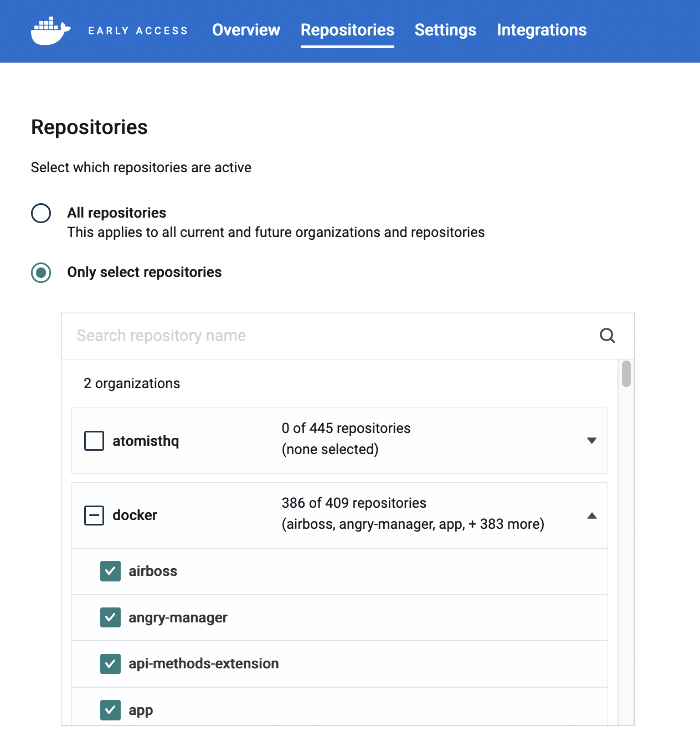
Task: Click the repository list scrollbar thumb
Action: 626,374
